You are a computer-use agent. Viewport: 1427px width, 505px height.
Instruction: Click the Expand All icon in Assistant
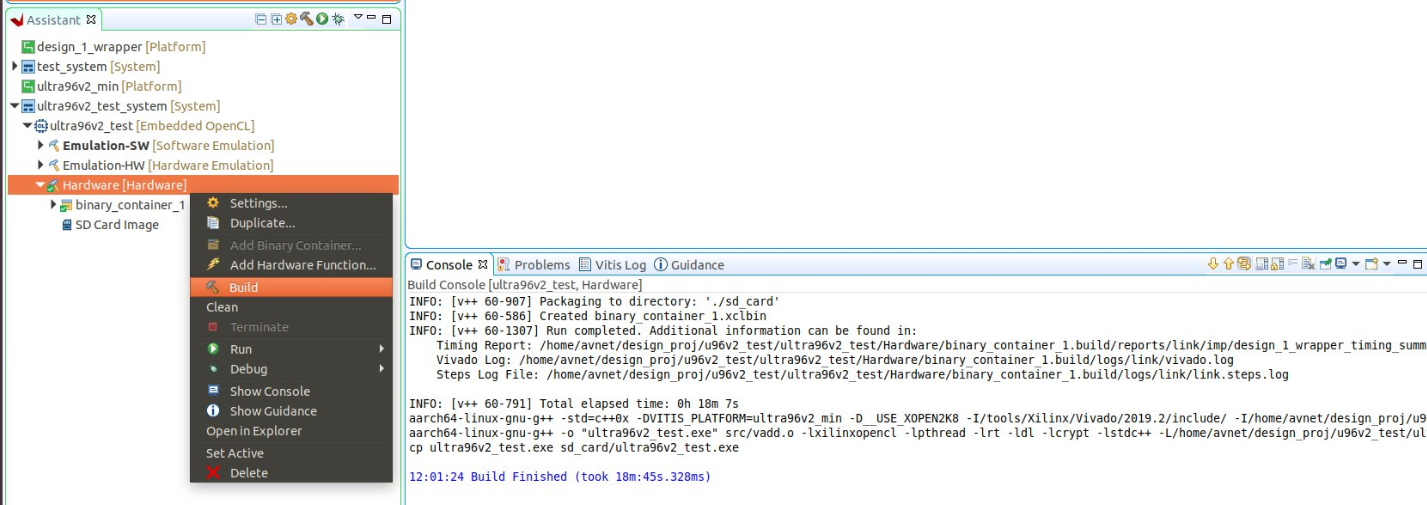[x=276, y=19]
